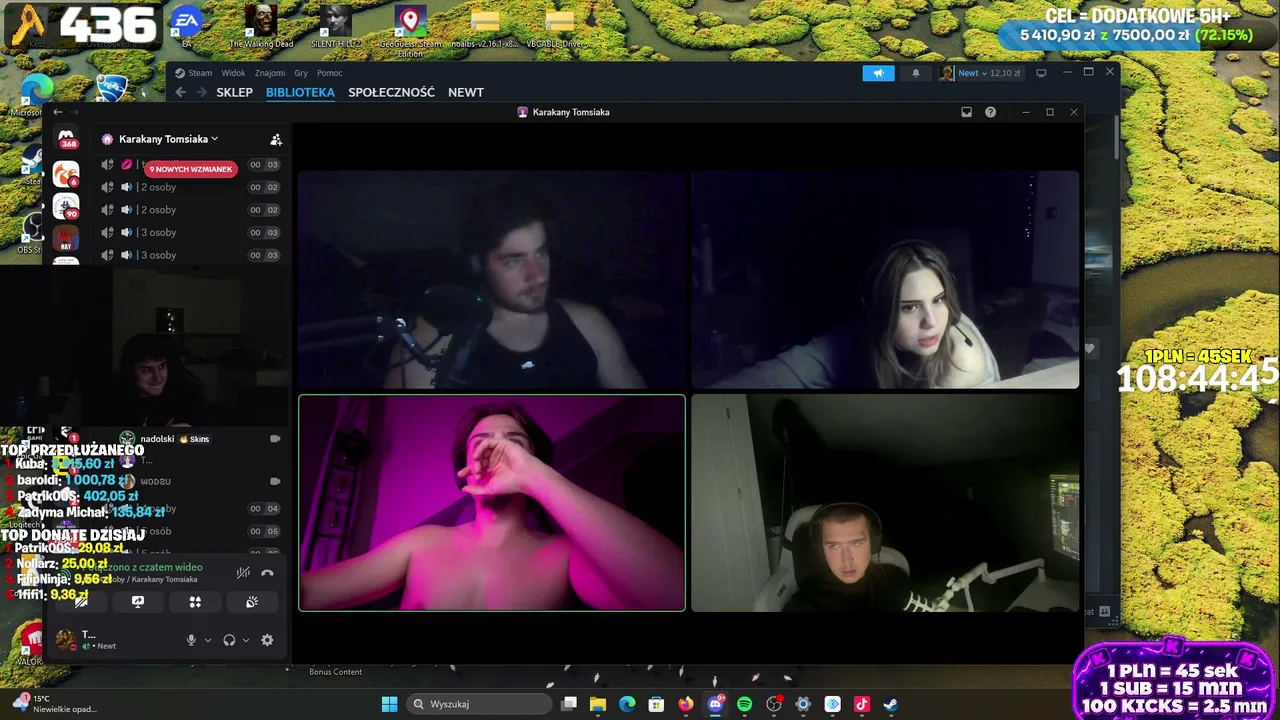Open Windows Start menu
This screenshot has height=720, width=1280.
389,704
